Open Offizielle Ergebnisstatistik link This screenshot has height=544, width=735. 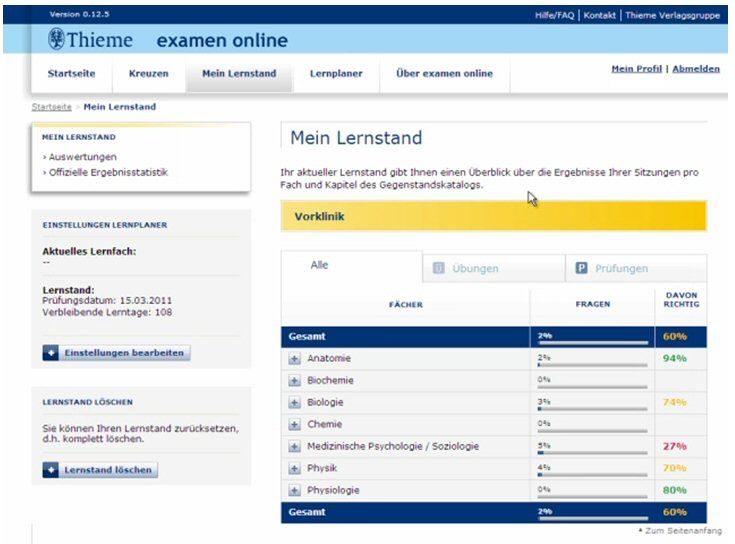108,172
